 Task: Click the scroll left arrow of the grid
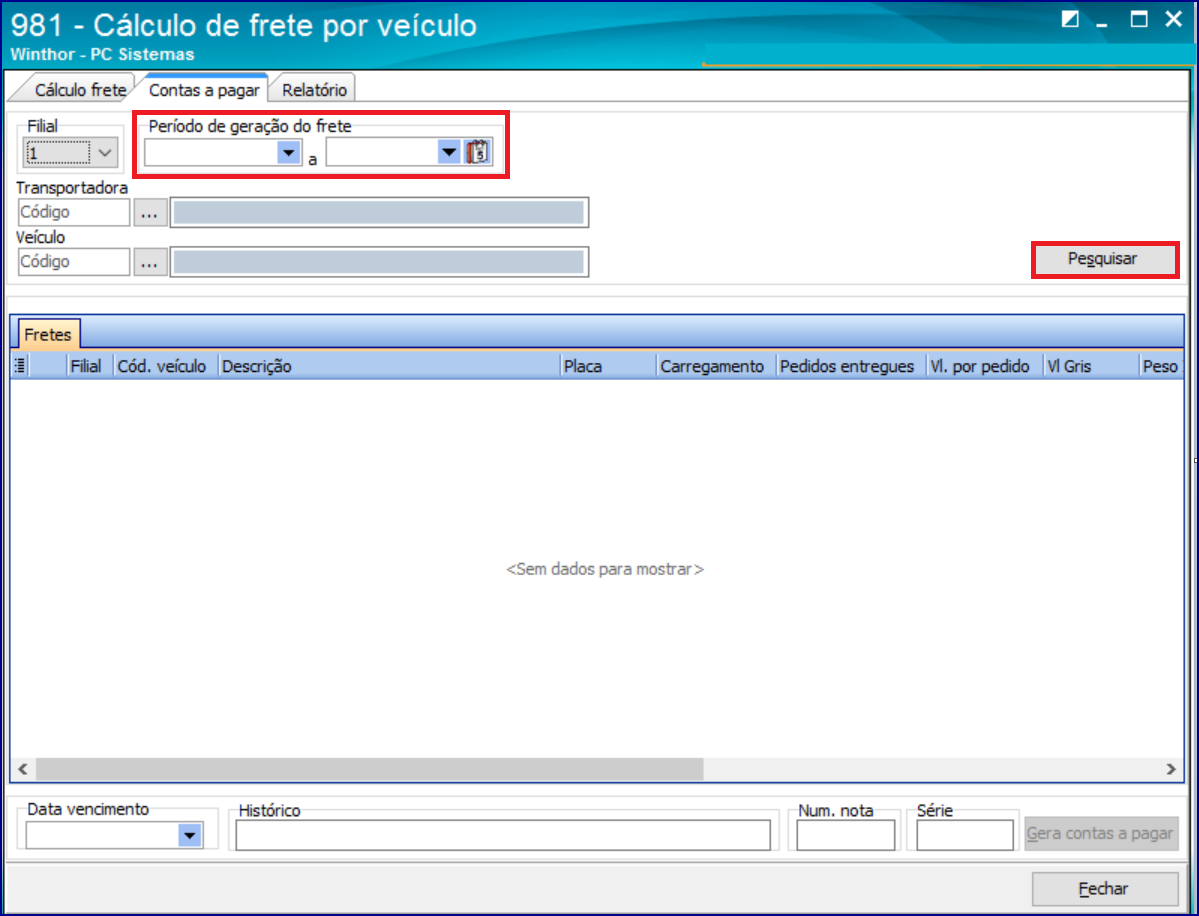tap(23, 768)
